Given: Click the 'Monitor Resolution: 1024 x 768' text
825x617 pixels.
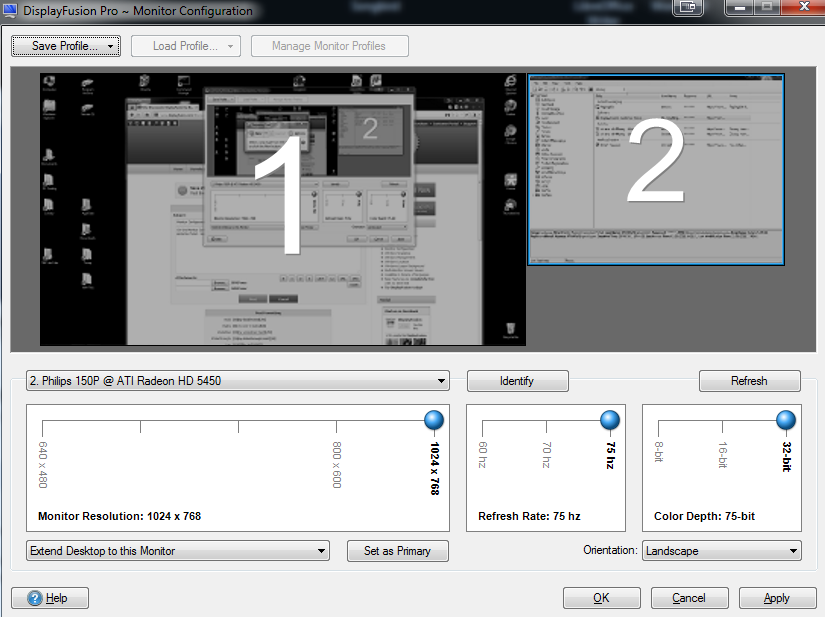Looking at the screenshot, I should click(119, 517).
